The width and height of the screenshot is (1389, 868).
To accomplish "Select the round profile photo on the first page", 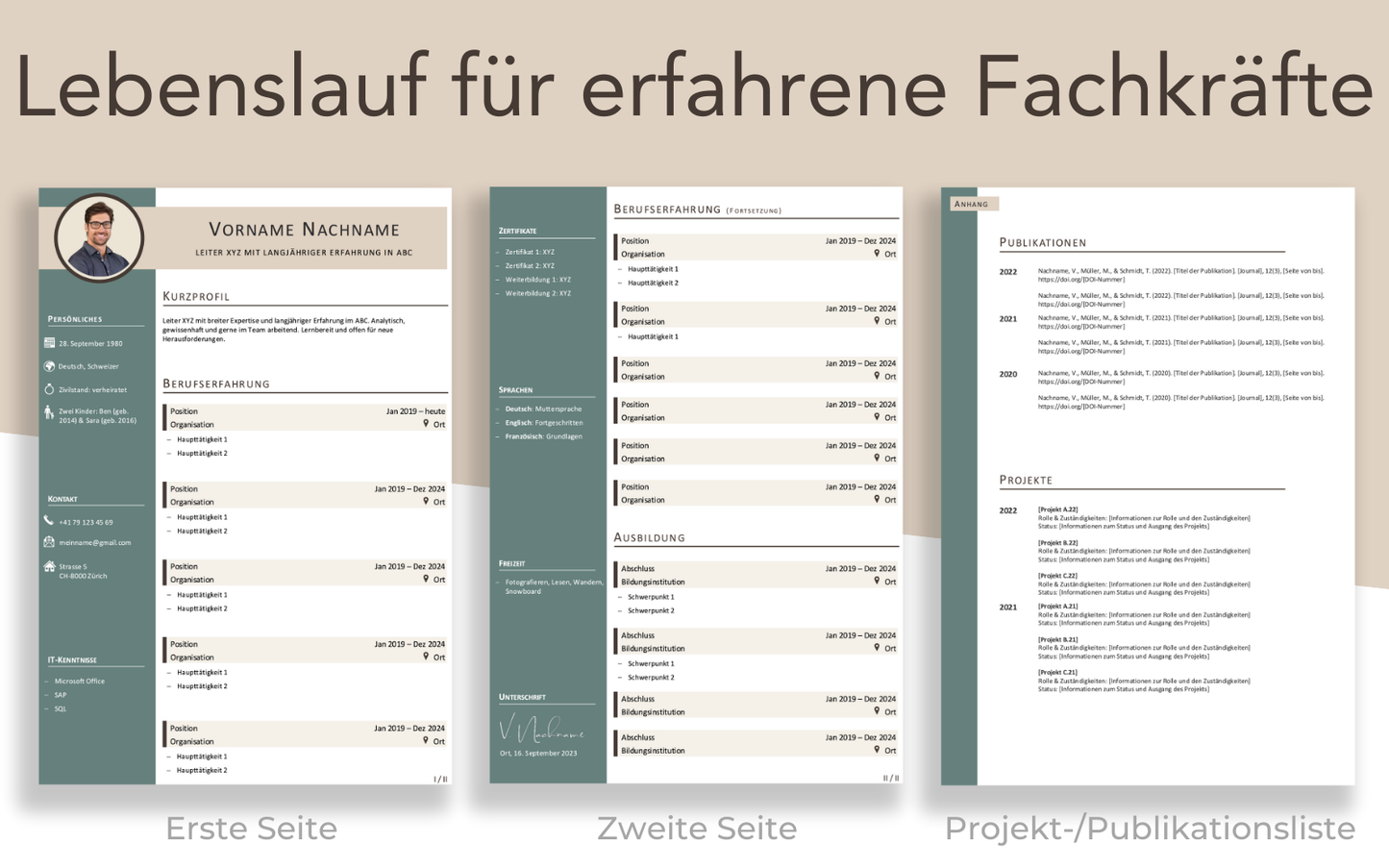I will (x=99, y=237).
